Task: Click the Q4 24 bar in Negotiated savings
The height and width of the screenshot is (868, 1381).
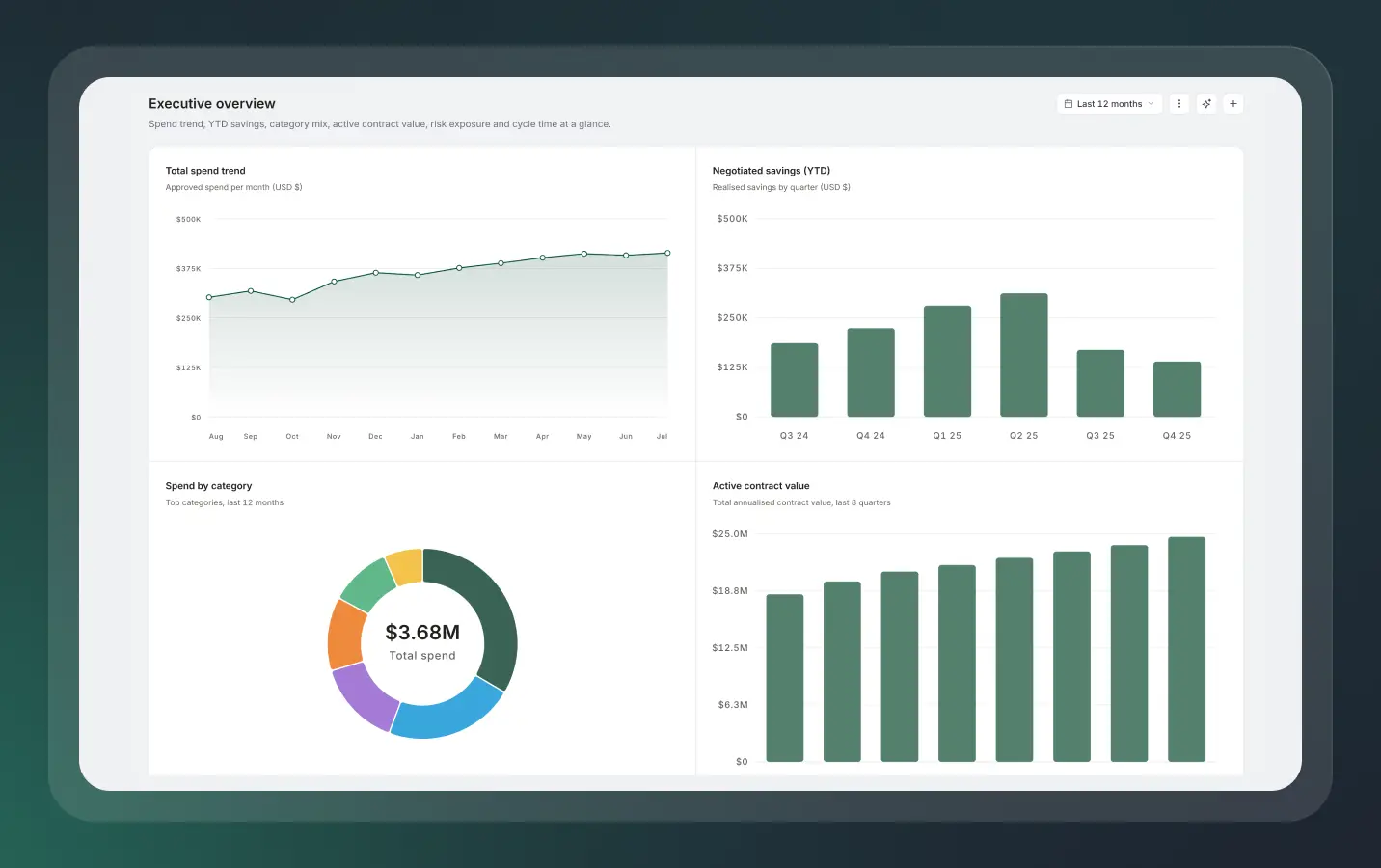Action: pos(871,372)
